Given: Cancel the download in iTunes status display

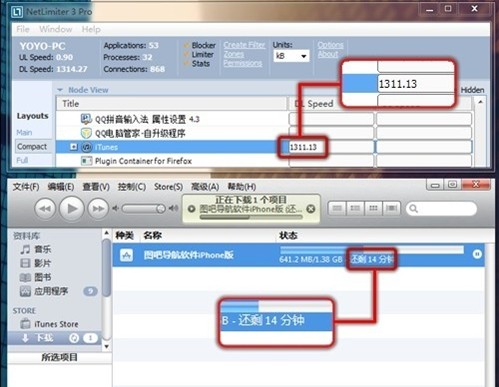Looking at the screenshot, I should click(x=311, y=209).
